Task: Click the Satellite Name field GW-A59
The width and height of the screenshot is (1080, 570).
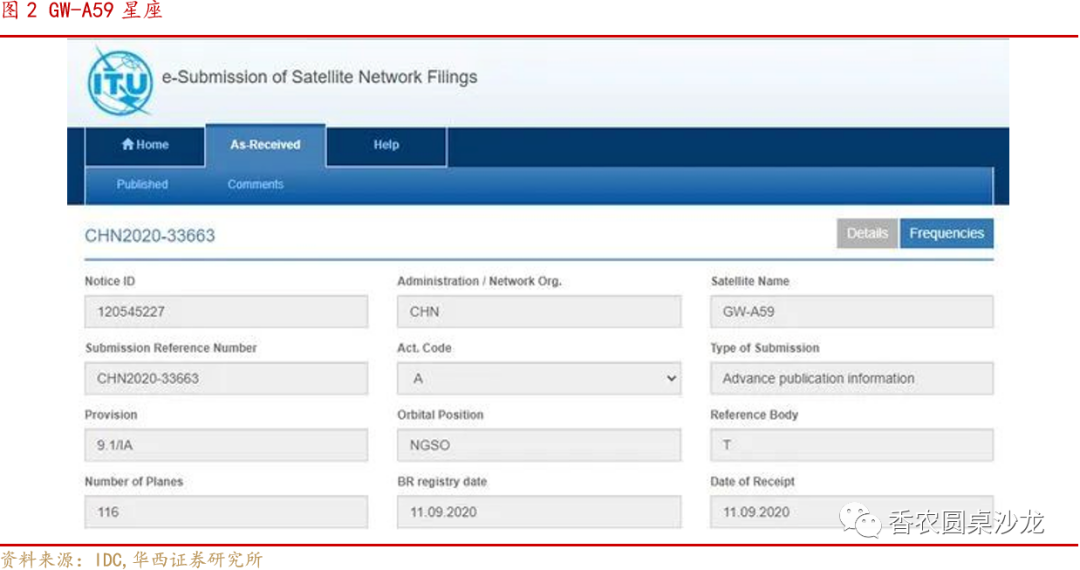Action: tap(851, 312)
